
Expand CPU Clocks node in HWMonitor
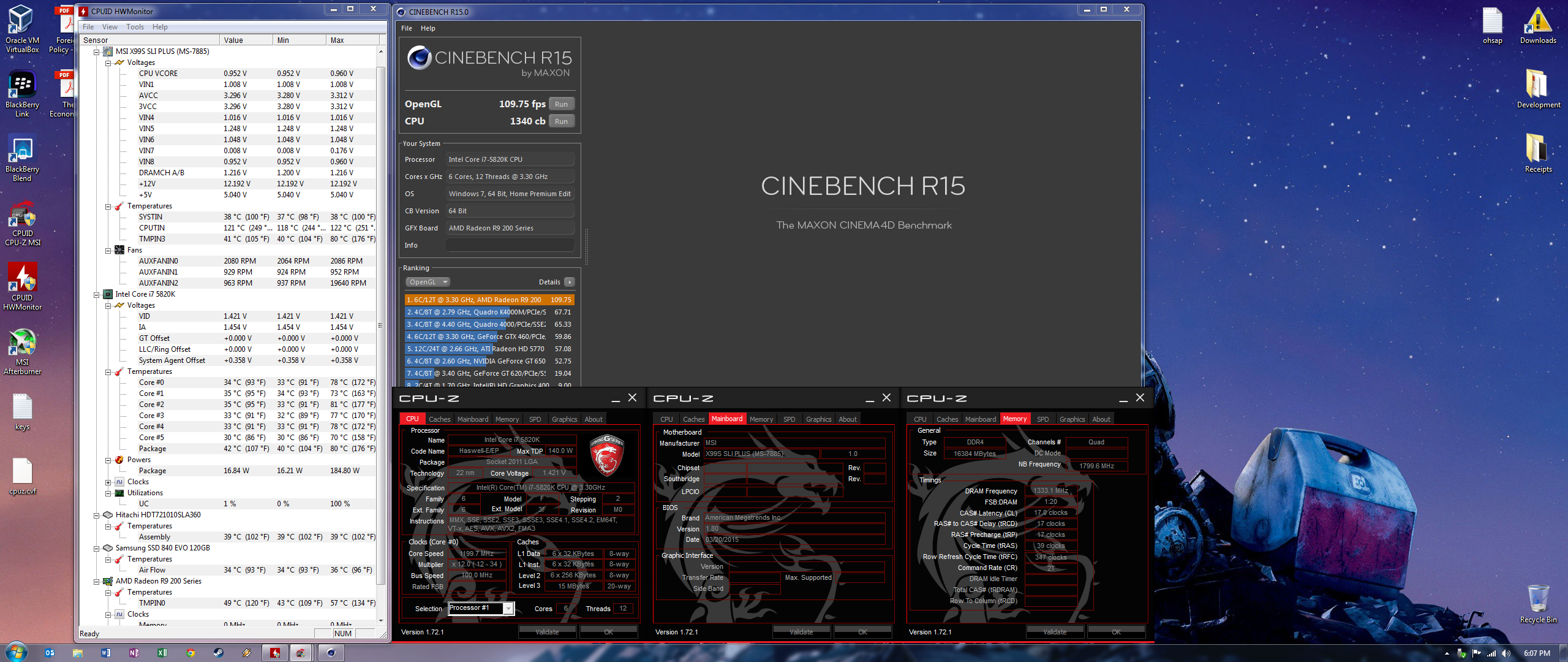pos(108,482)
